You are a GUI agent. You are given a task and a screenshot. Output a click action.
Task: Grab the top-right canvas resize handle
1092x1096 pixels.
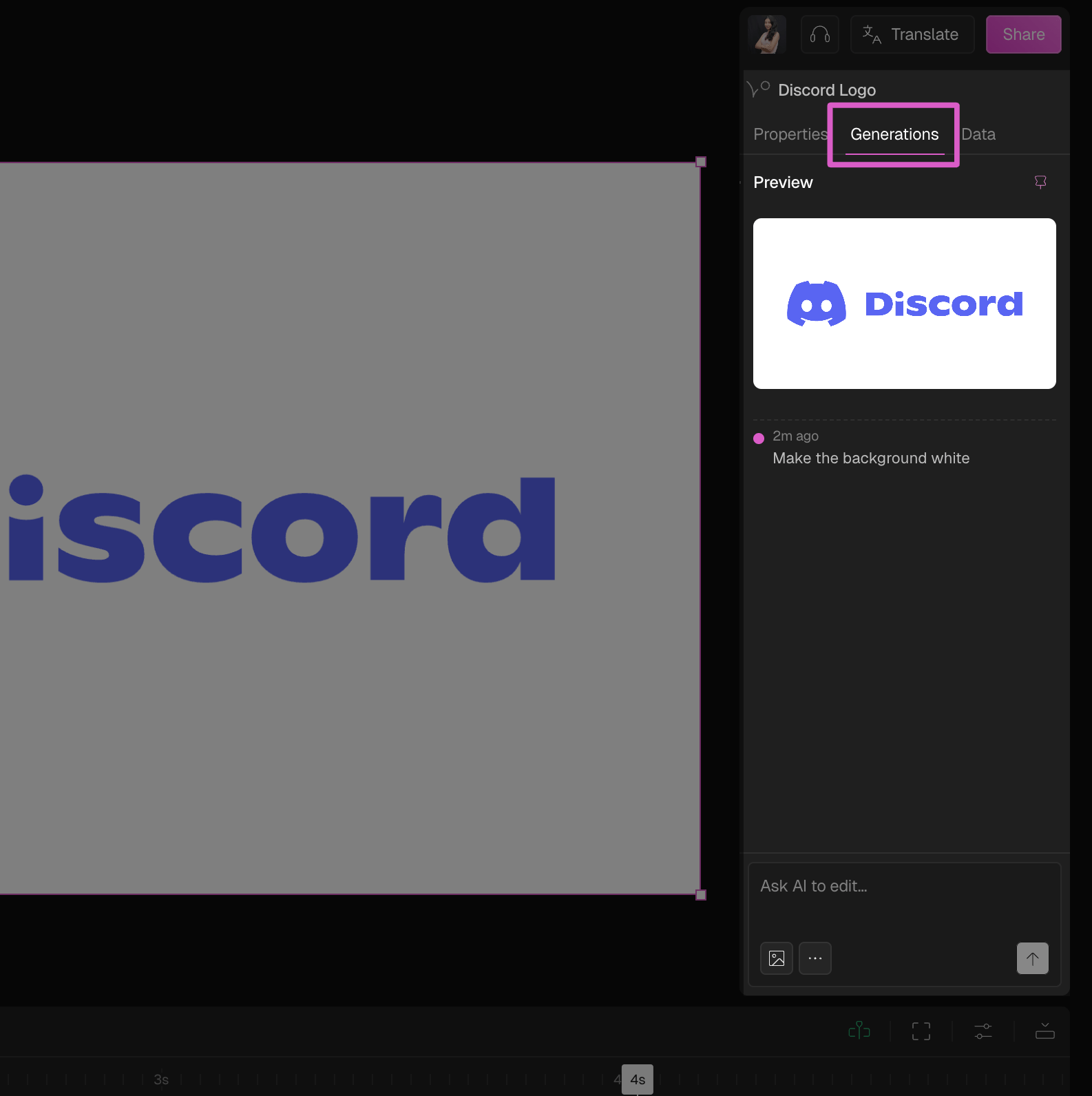click(701, 162)
